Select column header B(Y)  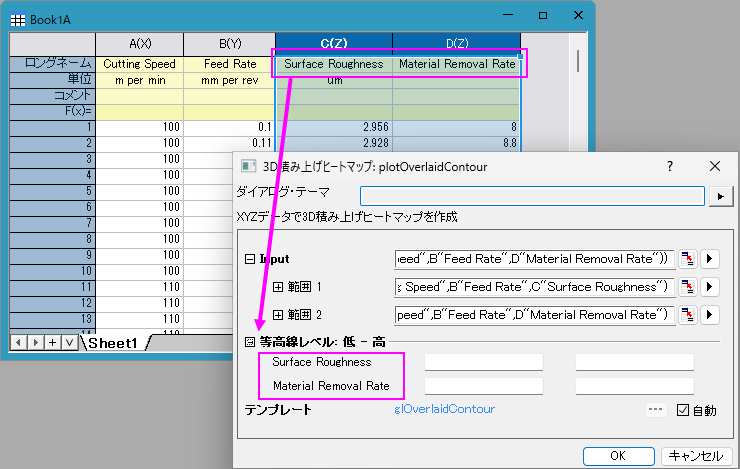click(x=230, y=44)
